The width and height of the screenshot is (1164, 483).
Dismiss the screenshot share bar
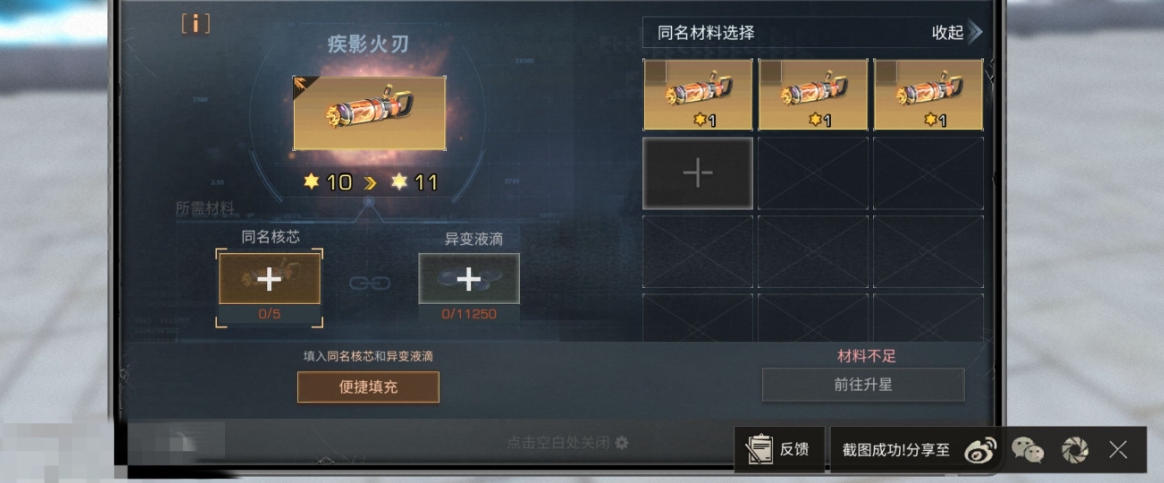1118,450
